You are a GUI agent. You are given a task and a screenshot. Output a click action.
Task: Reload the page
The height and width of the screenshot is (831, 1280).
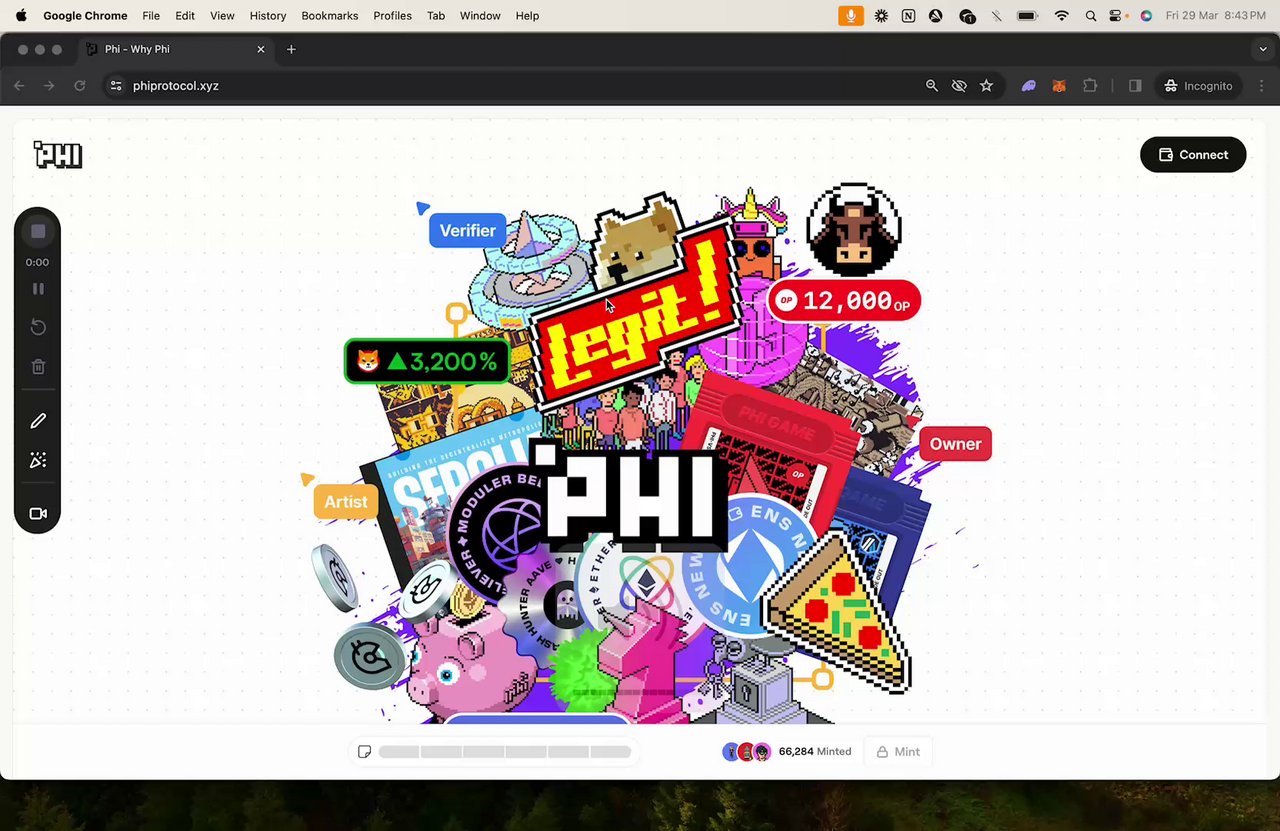pyautogui.click(x=80, y=86)
